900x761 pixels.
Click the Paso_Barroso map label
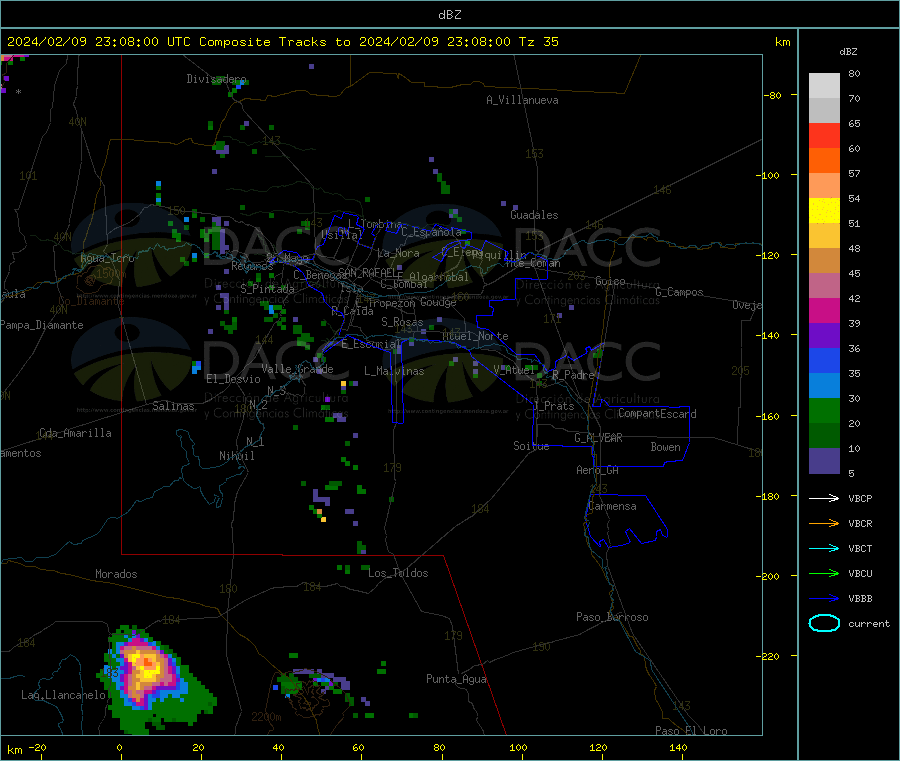click(x=612, y=617)
